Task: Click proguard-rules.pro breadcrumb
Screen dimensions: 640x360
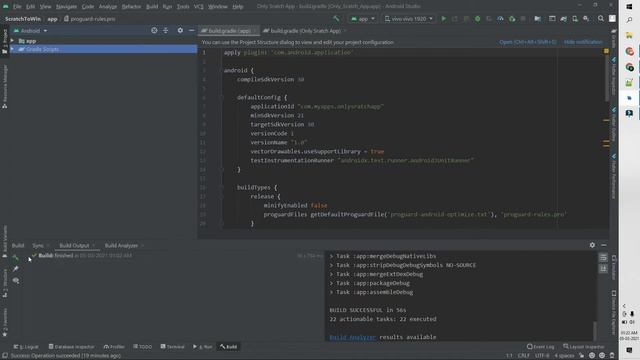Action: [x=89, y=19]
